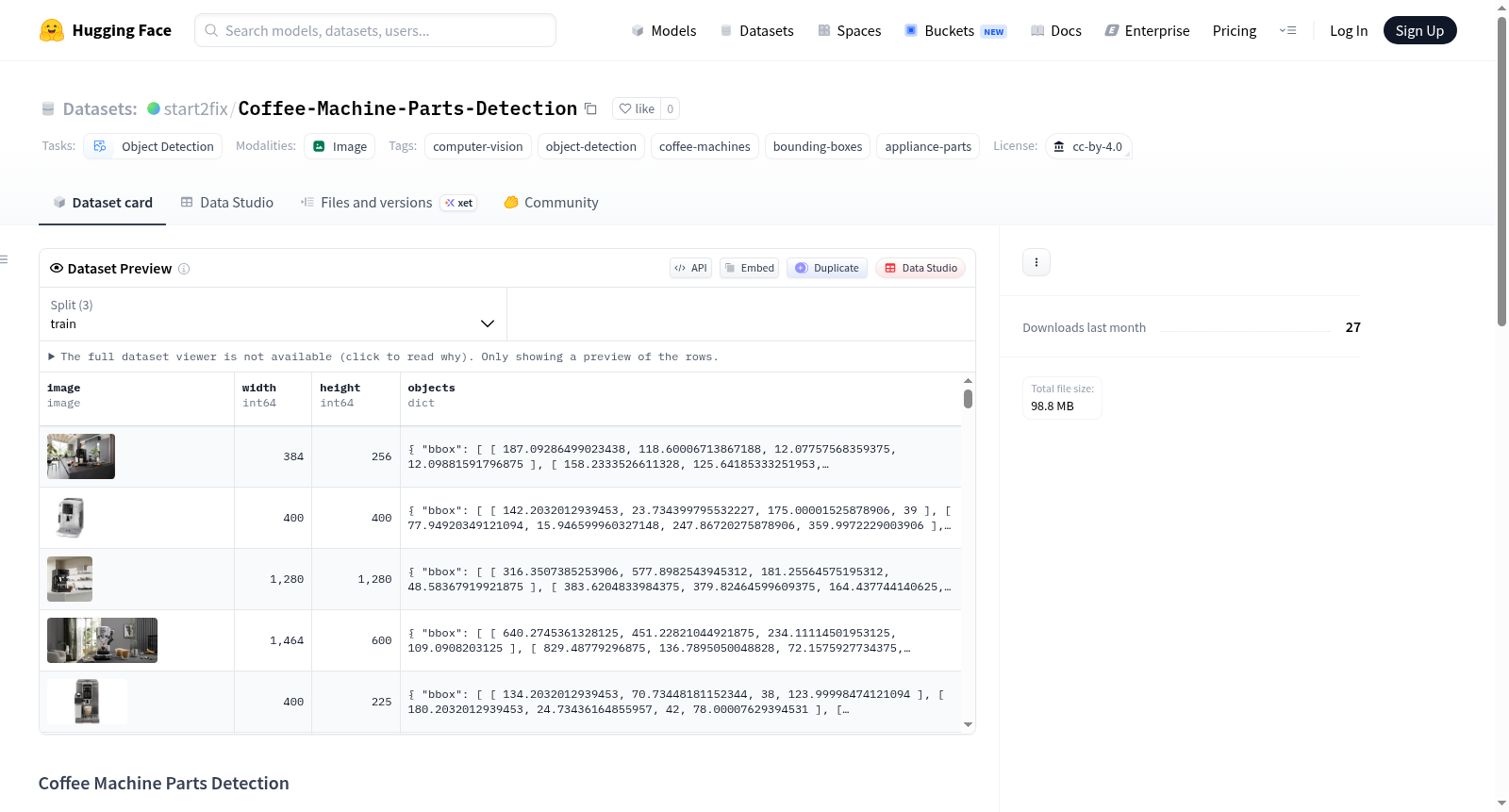This screenshot has height=812, width=1509.
Task: Click the Duplicate button
Action: pos(827,268)
